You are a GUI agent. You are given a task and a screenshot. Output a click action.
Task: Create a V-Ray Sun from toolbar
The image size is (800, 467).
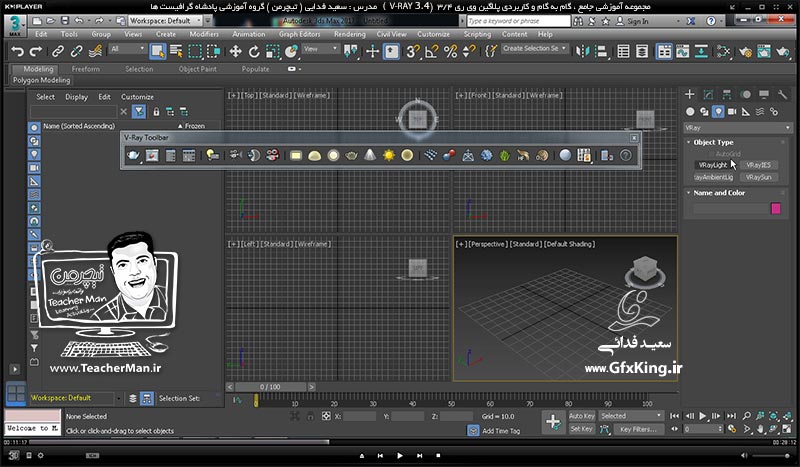point(389,155)
